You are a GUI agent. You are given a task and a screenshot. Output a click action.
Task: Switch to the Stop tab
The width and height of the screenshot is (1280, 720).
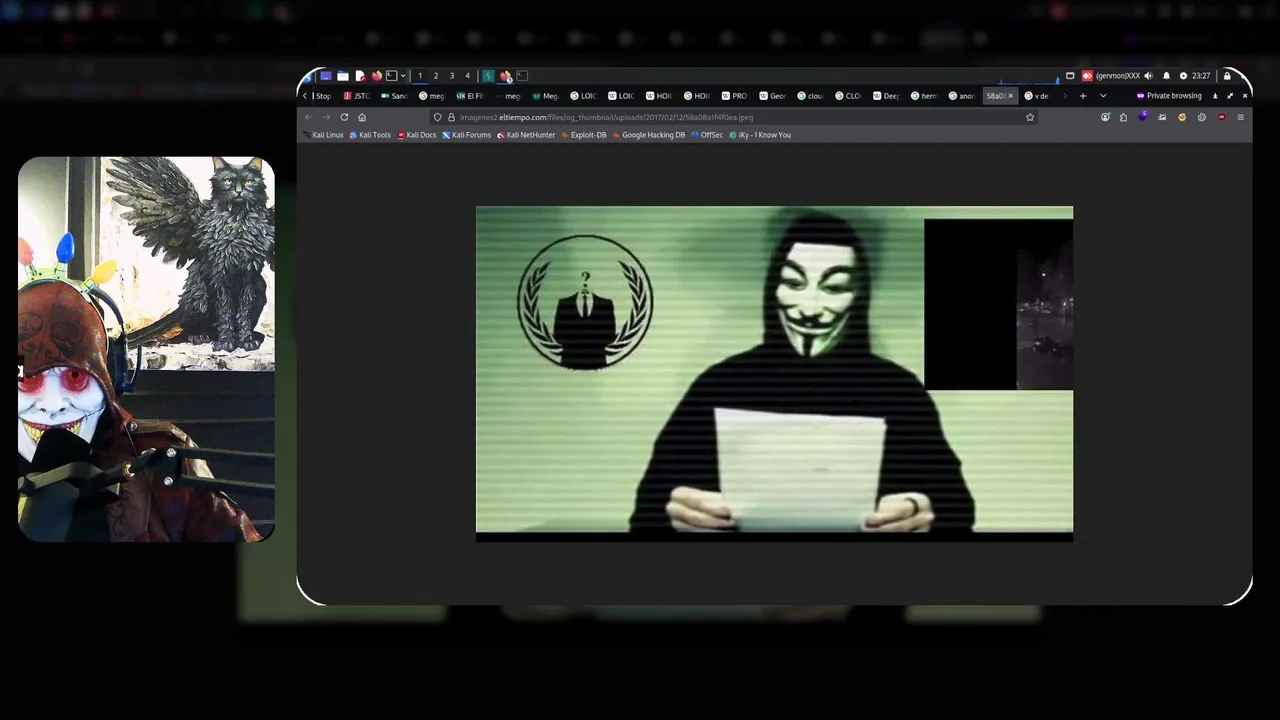(322, 96)
